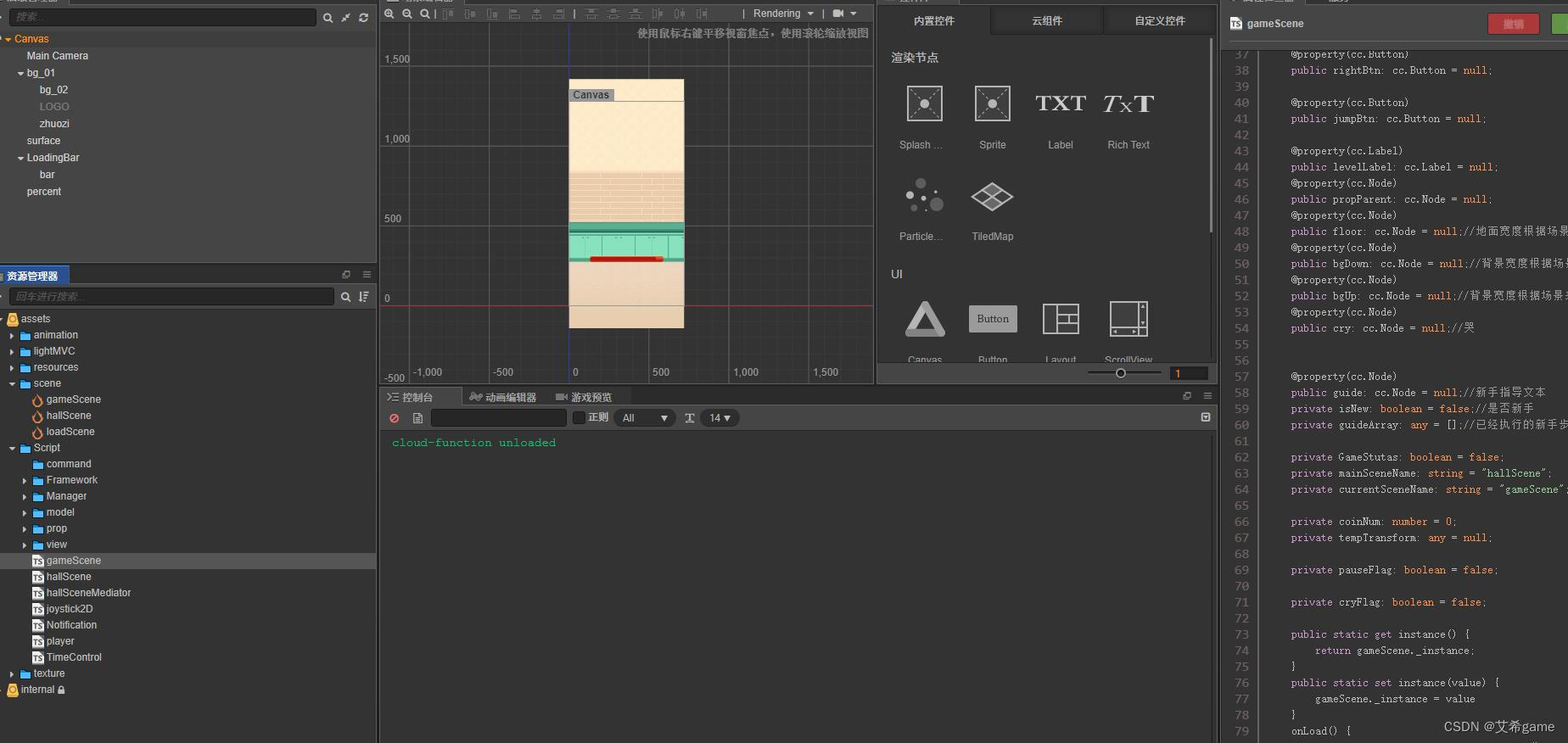Open the console log level All dropdown
This screenshot has height=743, width=1568.
click(645, 418)
